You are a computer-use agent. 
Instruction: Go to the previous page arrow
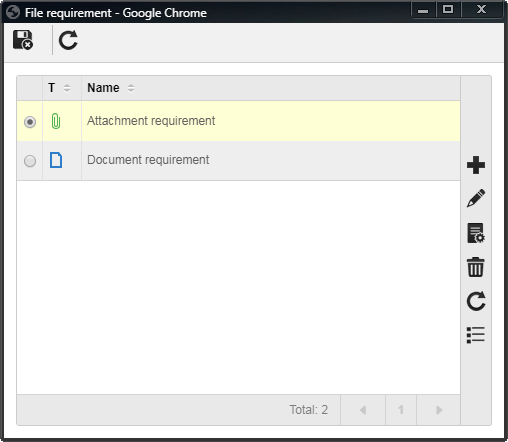pyautogui.click(x=363, y=410)
